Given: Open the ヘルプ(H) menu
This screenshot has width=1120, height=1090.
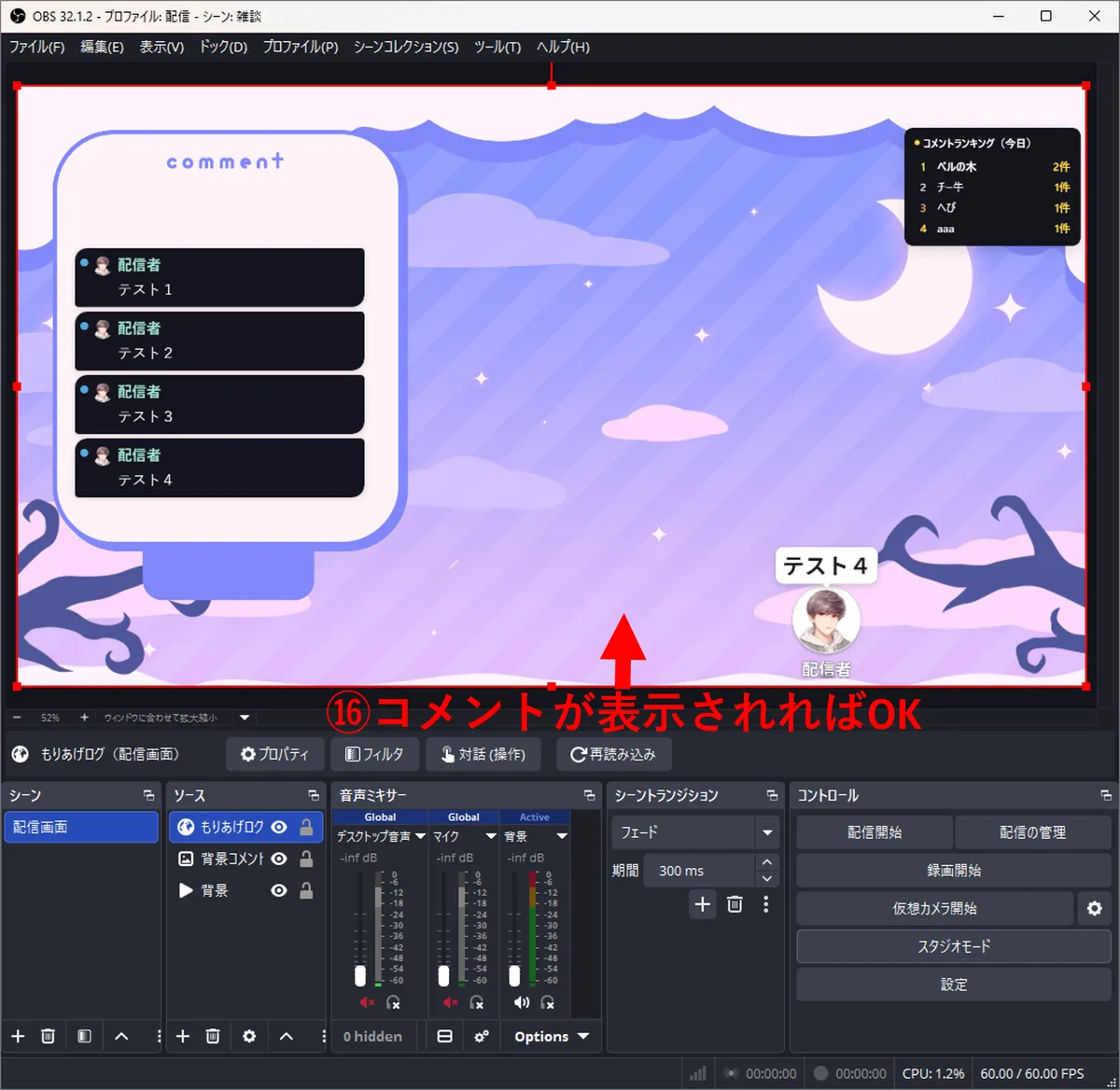Looking at the screenshot, I should pos(563,47).
